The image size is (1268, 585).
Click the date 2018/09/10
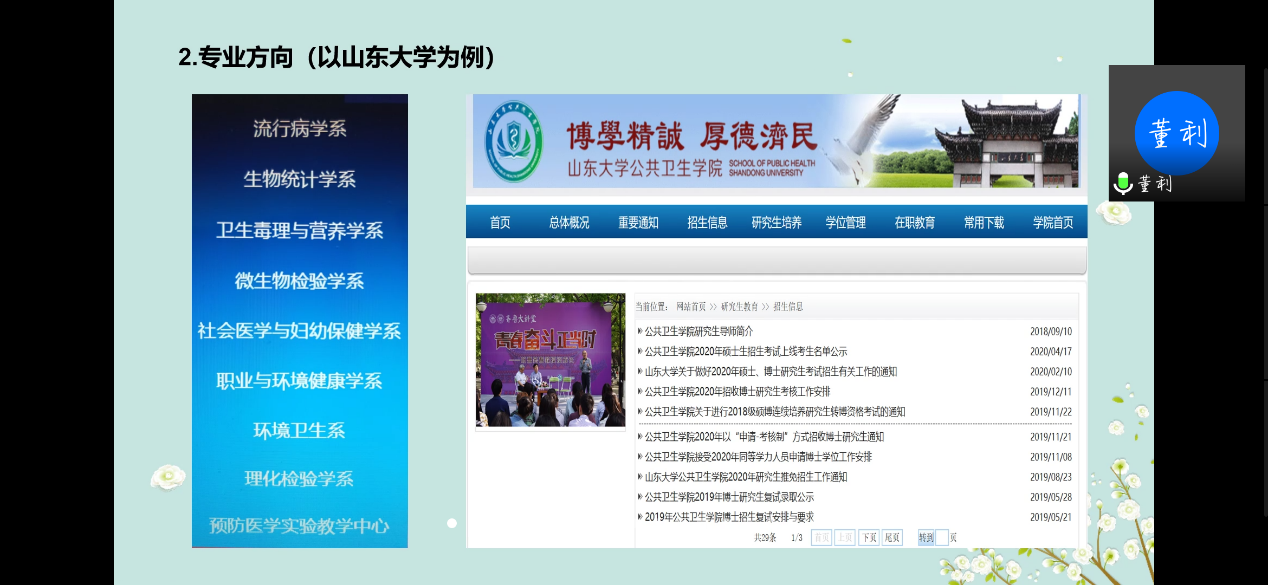point(1051,331)
